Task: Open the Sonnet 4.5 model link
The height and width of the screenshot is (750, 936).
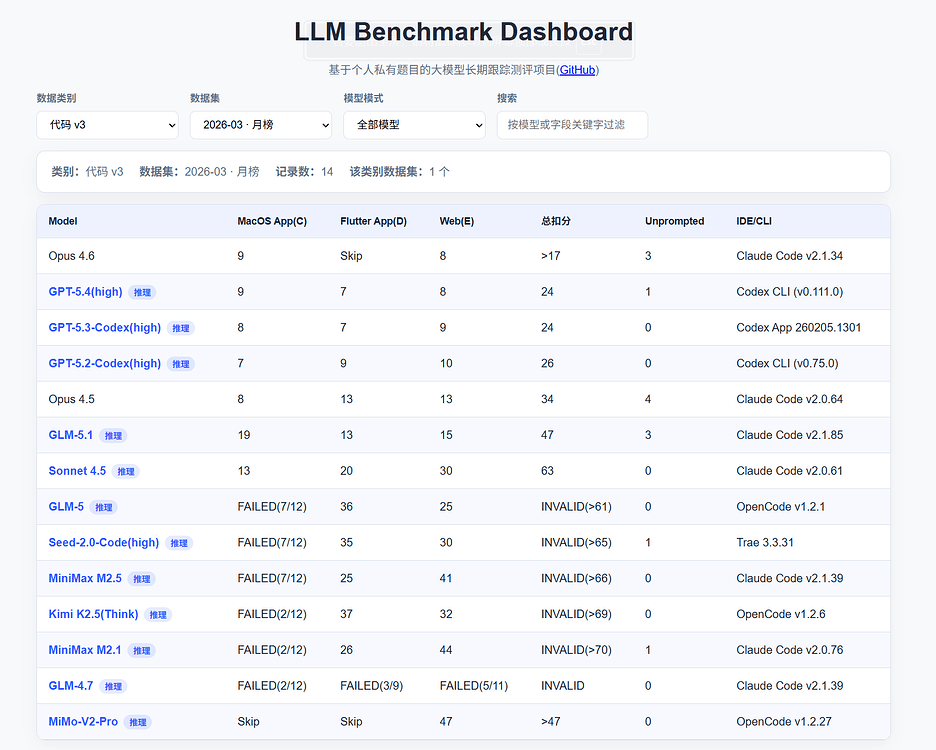Action: [x=77, y=471]
